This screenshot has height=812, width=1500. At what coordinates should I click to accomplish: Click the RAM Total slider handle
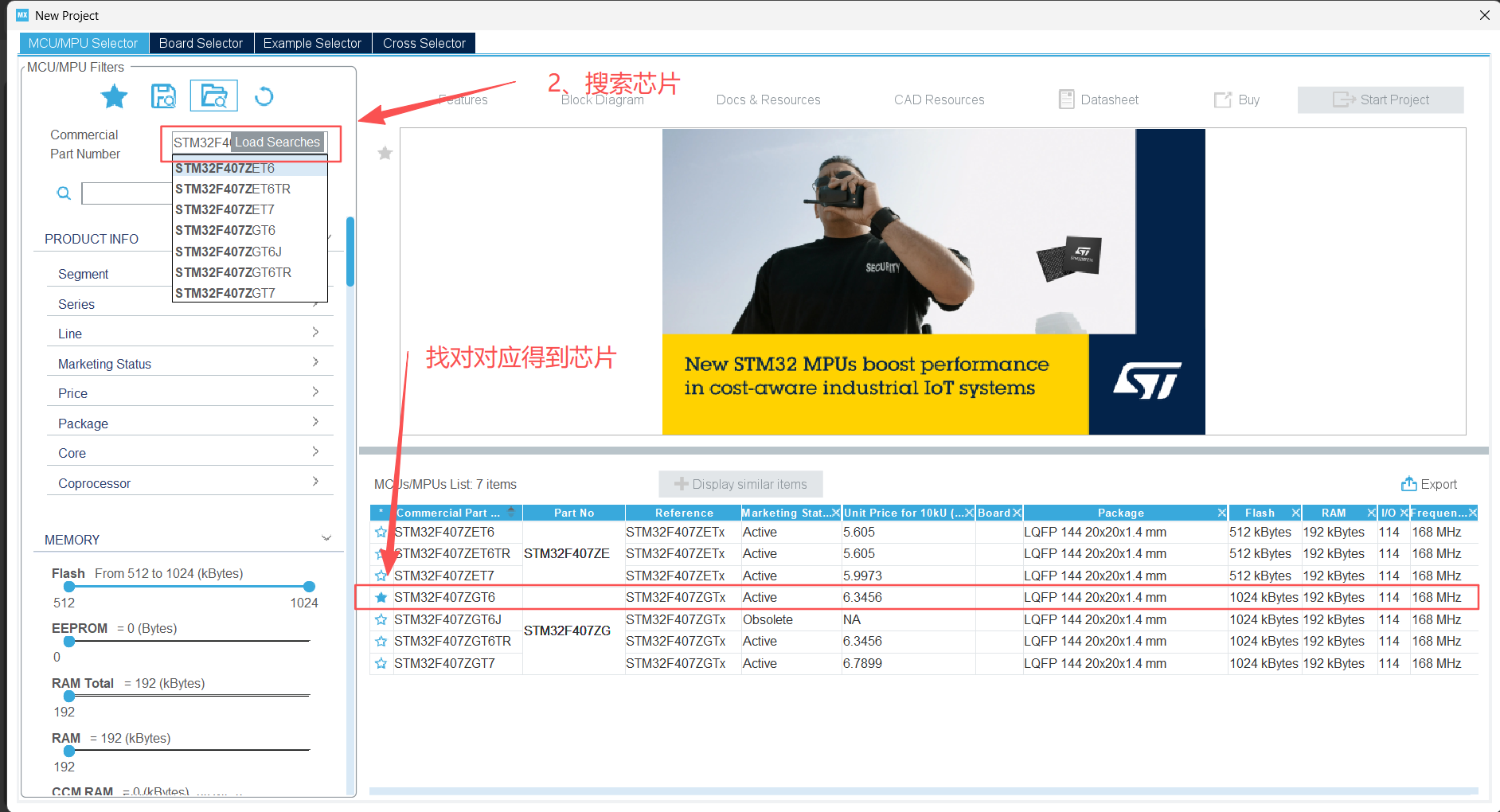(x=69, y=696)
